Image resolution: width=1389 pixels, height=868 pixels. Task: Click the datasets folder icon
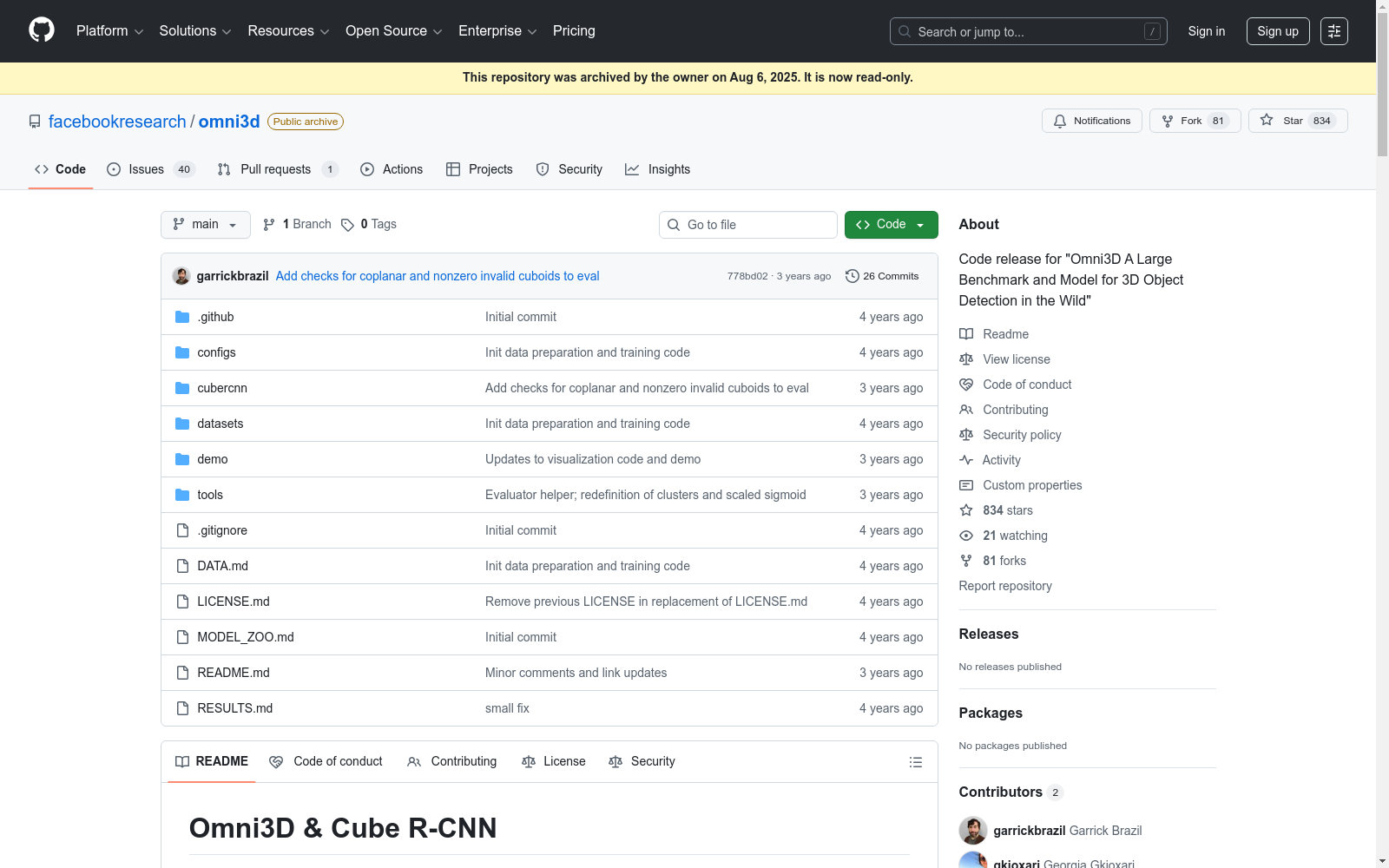182,424
